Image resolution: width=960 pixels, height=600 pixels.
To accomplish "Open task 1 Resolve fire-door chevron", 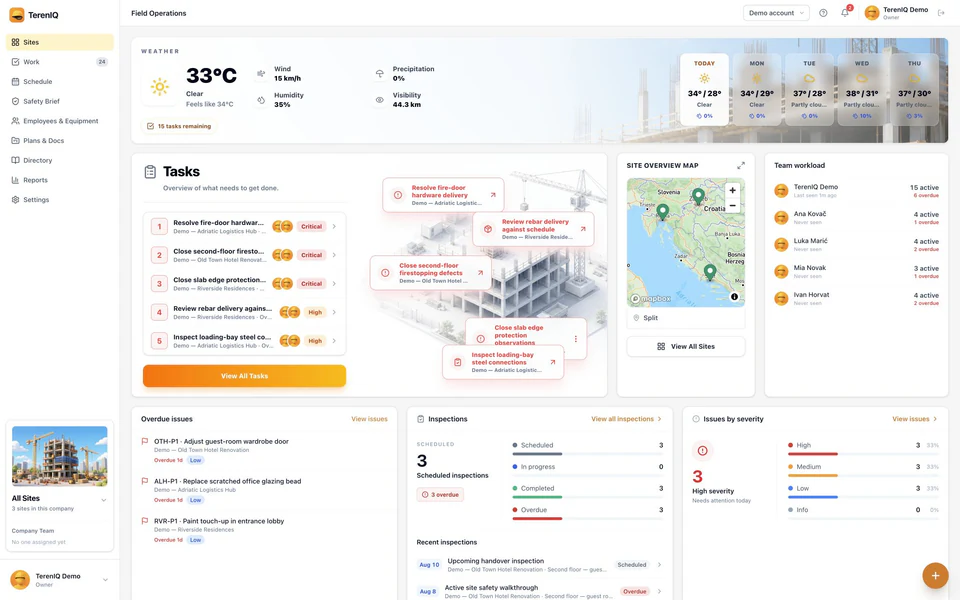I will (x=334, y=227).
